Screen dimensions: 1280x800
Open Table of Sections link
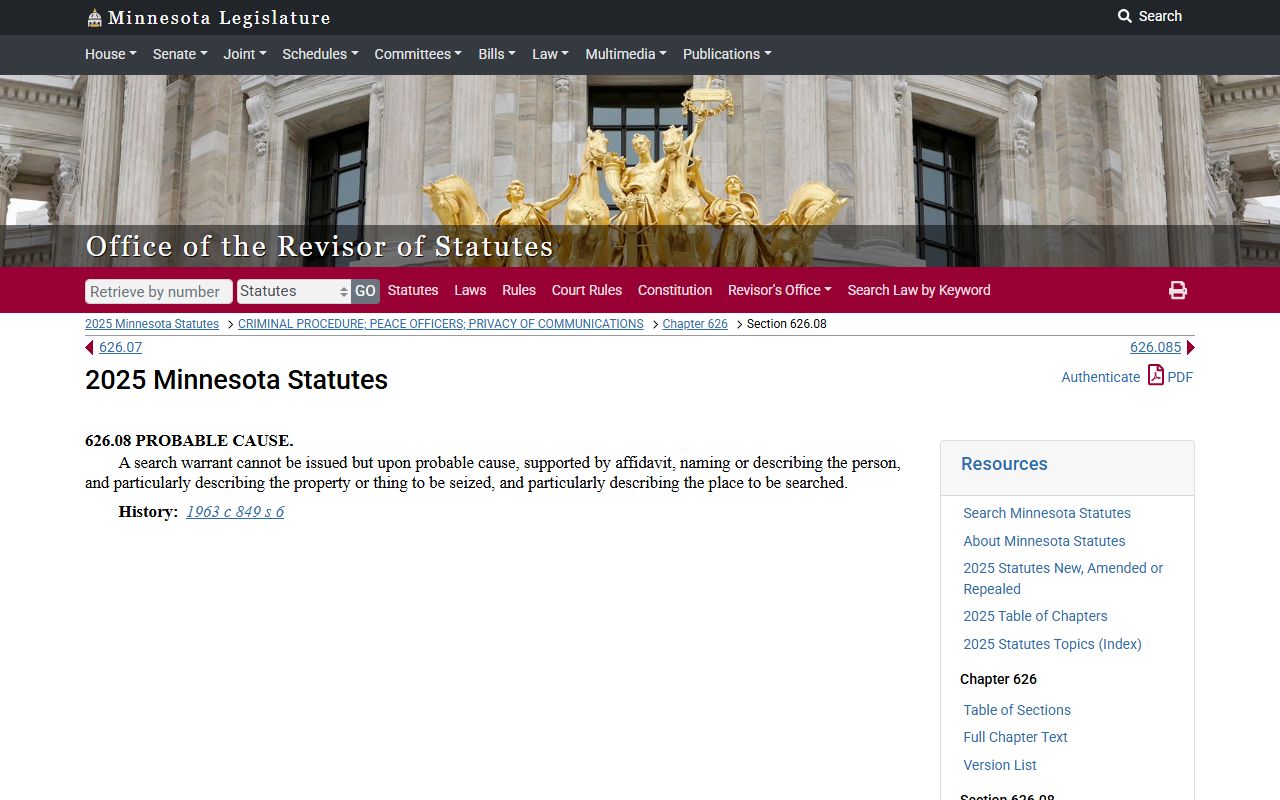pyautogui.click(x=1017, y=710)
